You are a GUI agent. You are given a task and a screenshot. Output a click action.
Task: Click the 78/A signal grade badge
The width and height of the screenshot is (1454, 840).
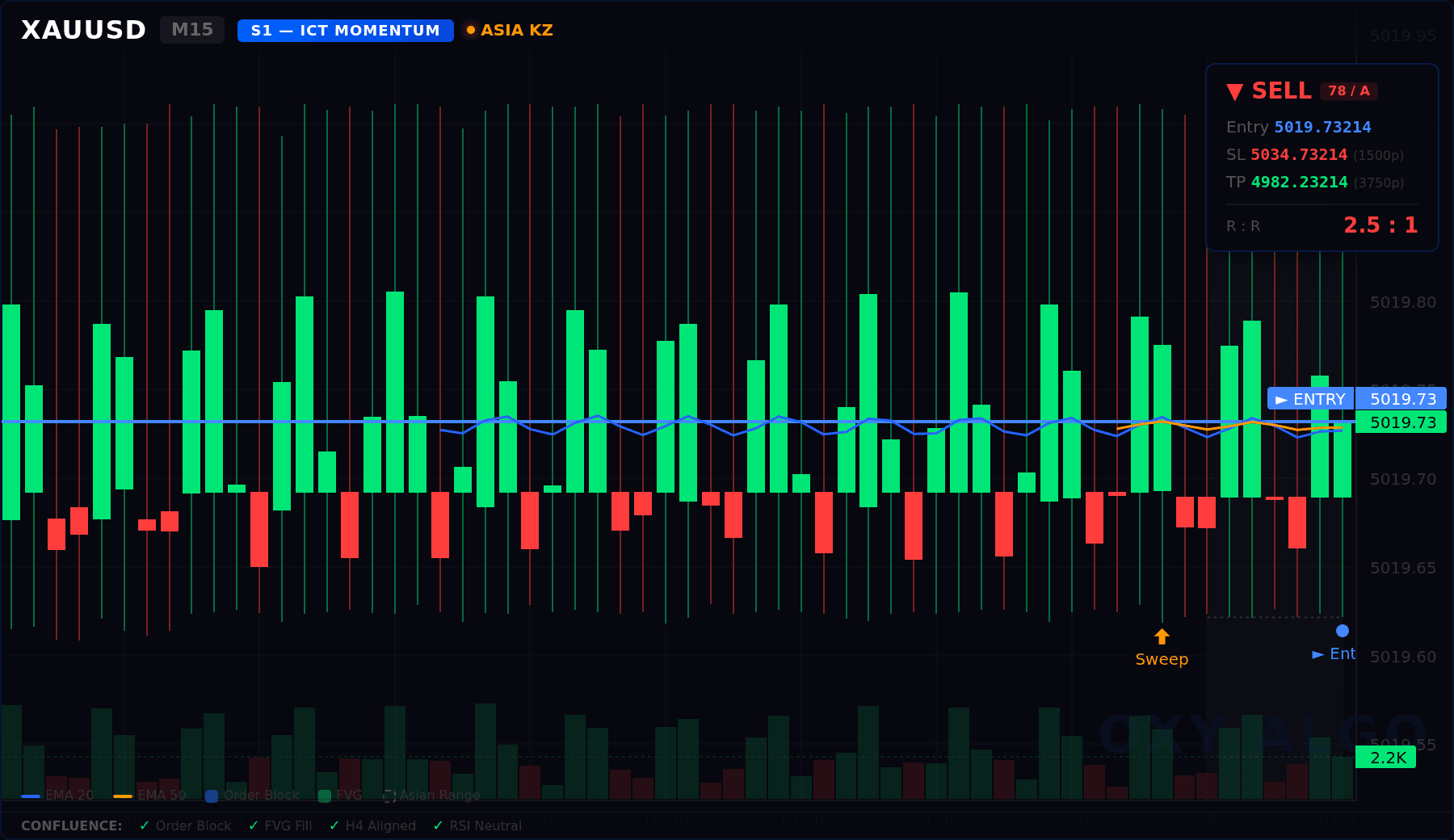click(x=1348, y=91)
